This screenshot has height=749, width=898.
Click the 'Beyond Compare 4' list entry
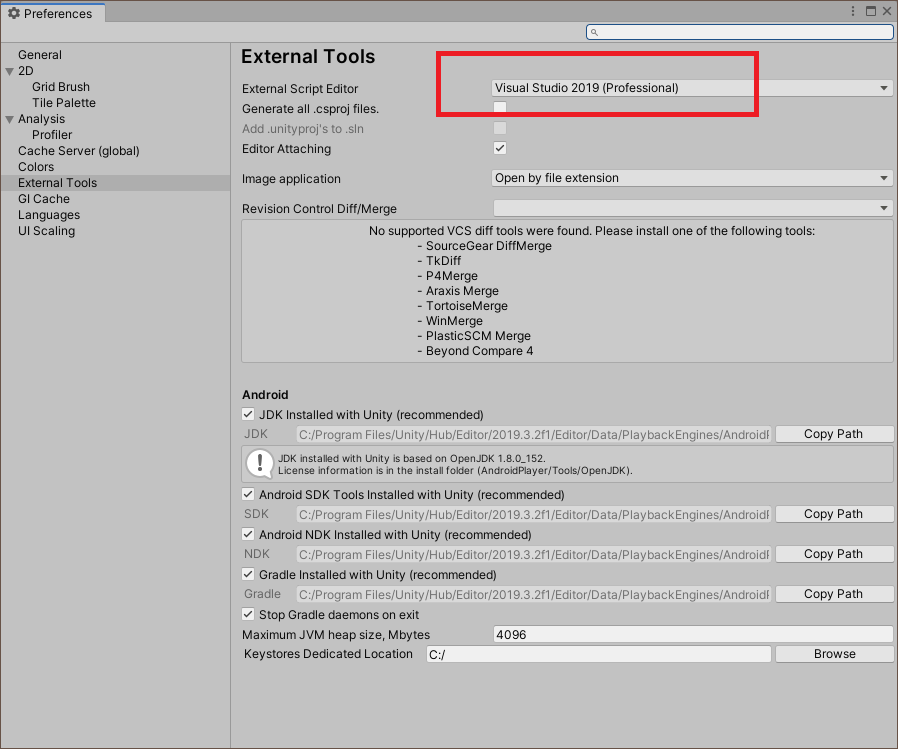(x=479, y=351)
